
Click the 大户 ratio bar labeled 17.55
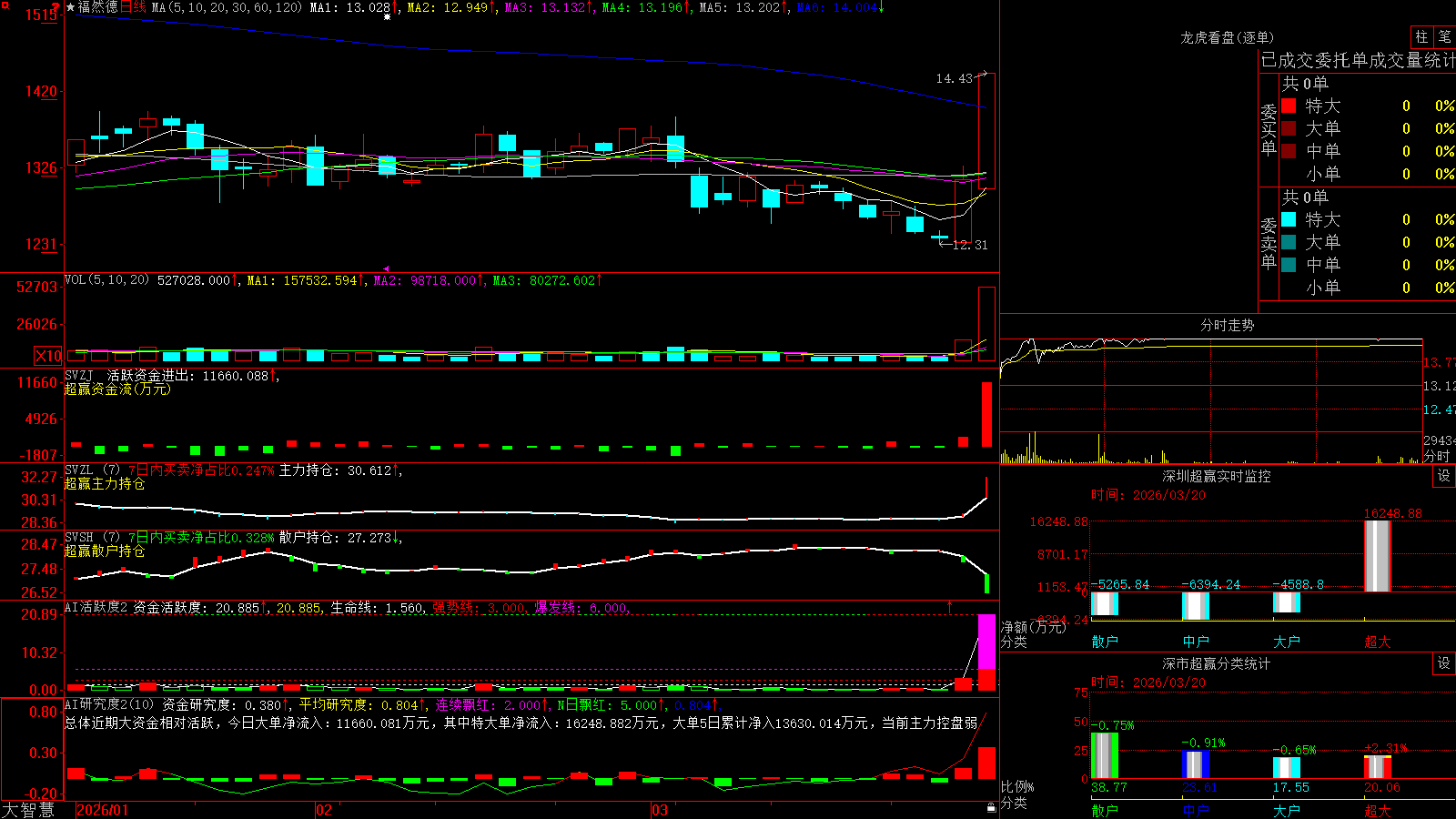pyautogui.click(x=1287, y=768)
